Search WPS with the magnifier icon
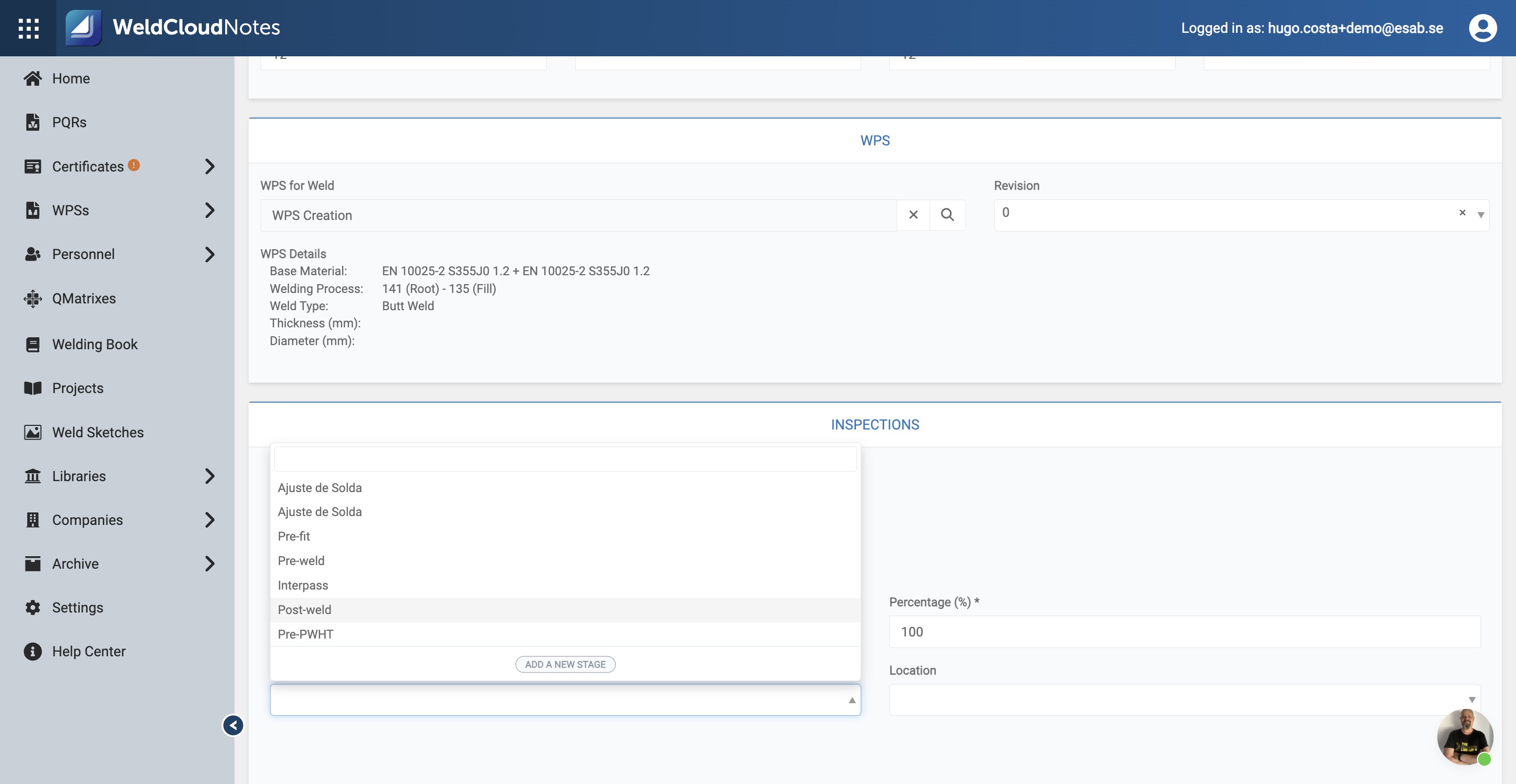This screenshot has width=1516, height=784. pos(947,215)
